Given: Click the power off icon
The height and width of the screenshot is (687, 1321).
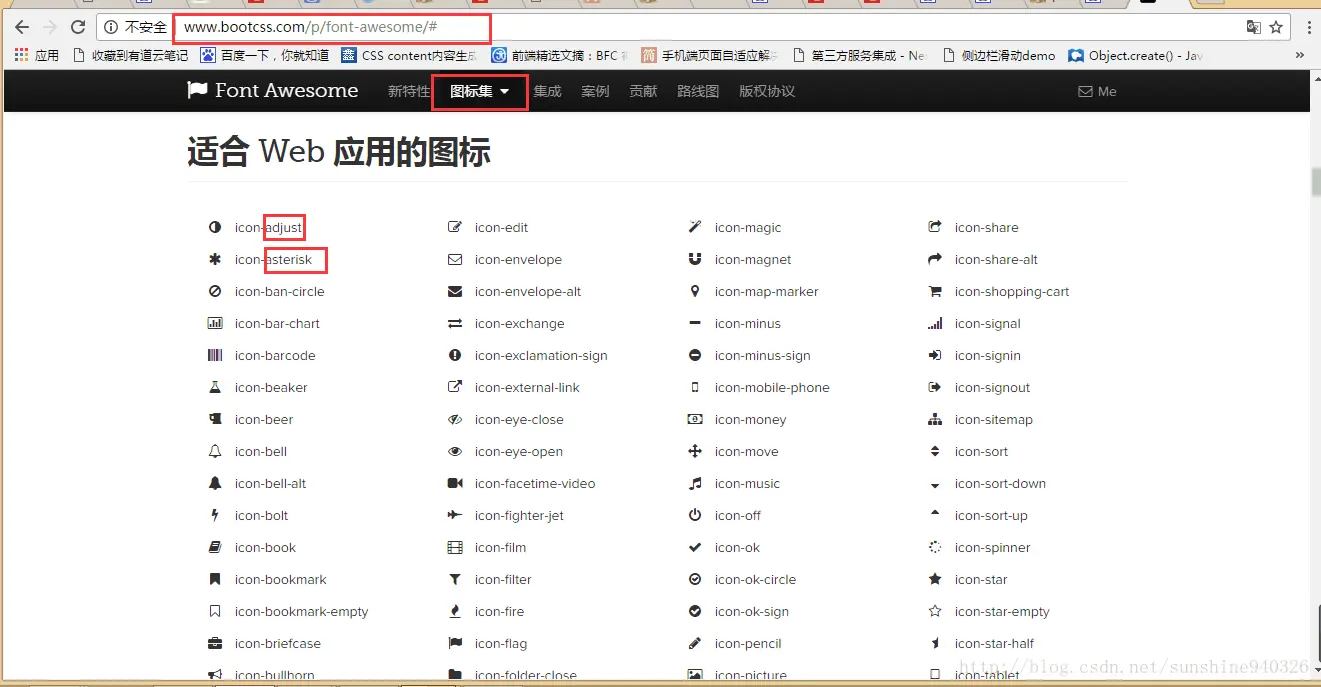Looking at the screenshot, I should pyautogui.click(x=695, y=515).
